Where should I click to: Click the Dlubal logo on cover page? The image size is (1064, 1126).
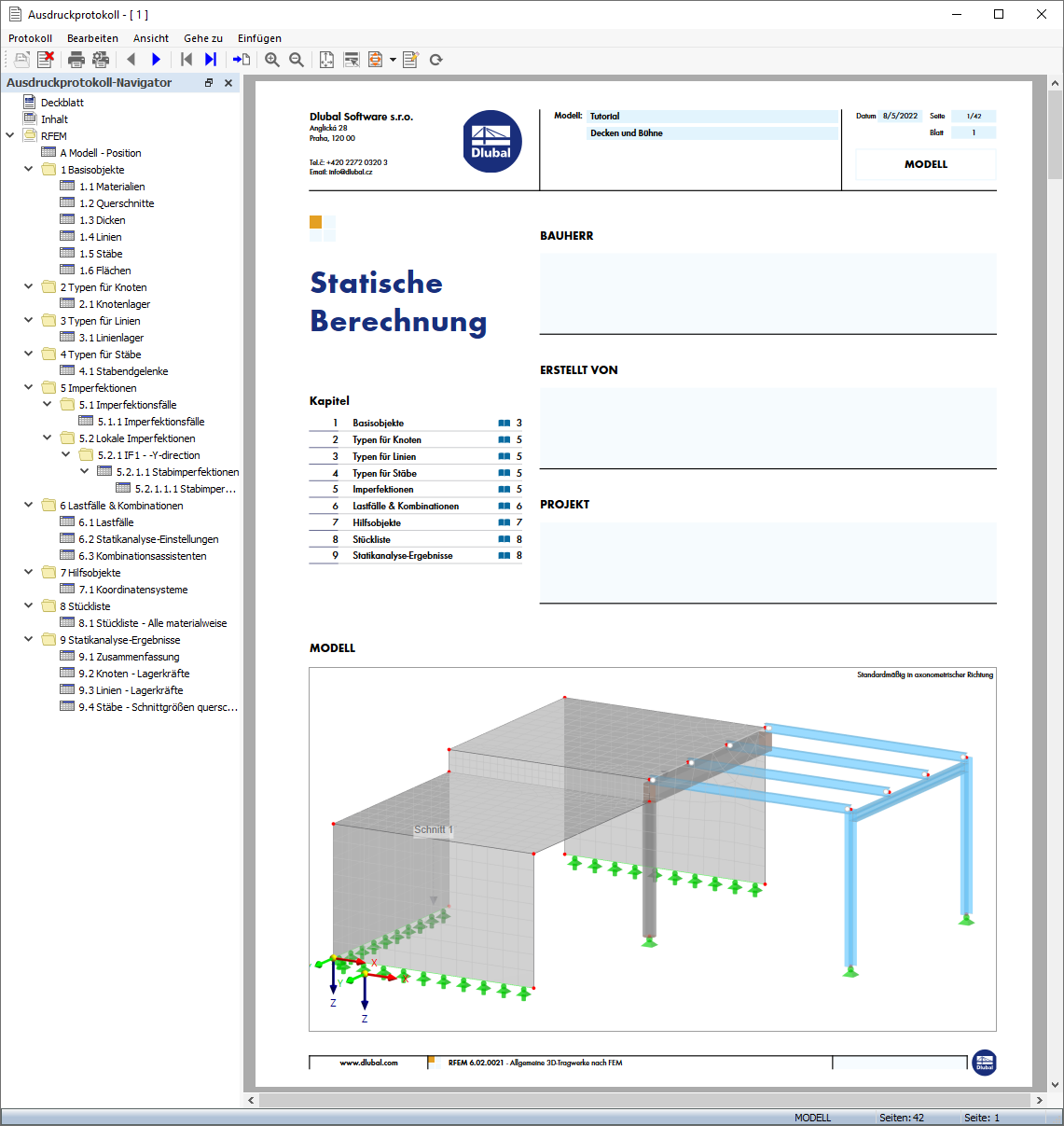pos(491,143)
